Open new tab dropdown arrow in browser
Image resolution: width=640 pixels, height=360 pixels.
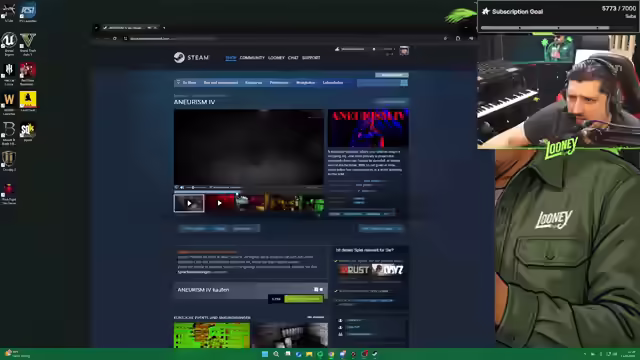(x=164, y=28)
